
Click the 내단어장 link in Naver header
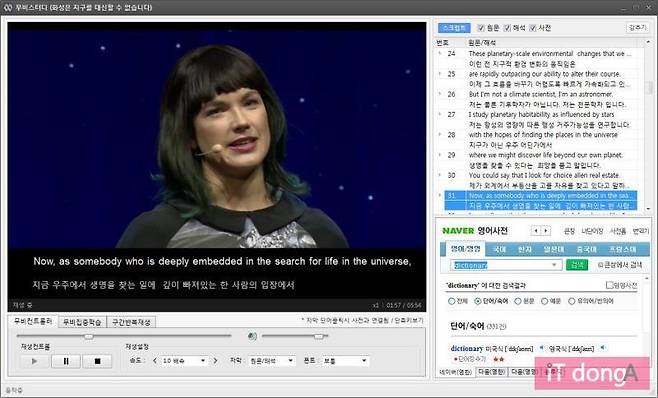592,231
